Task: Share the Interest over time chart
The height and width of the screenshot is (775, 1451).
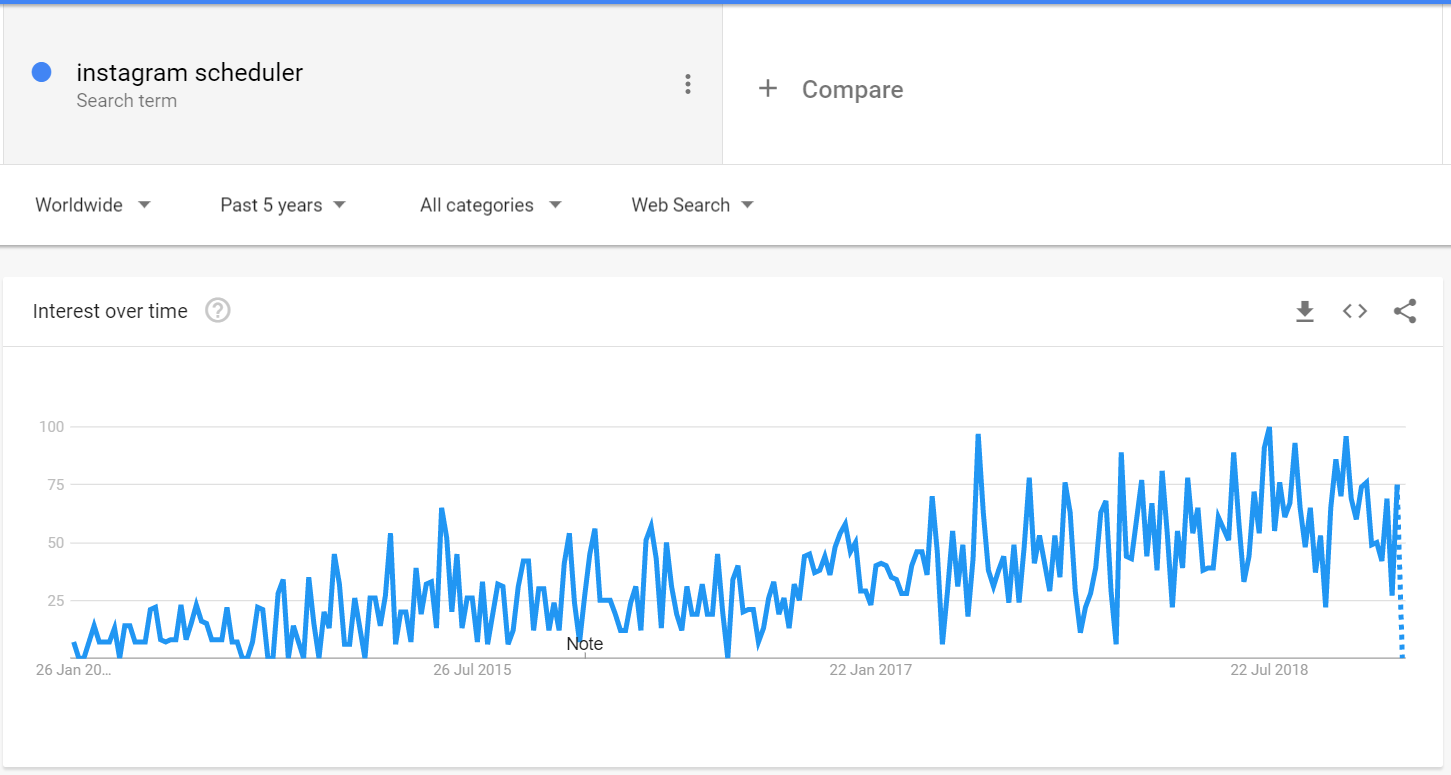Action: (1404, 311)
